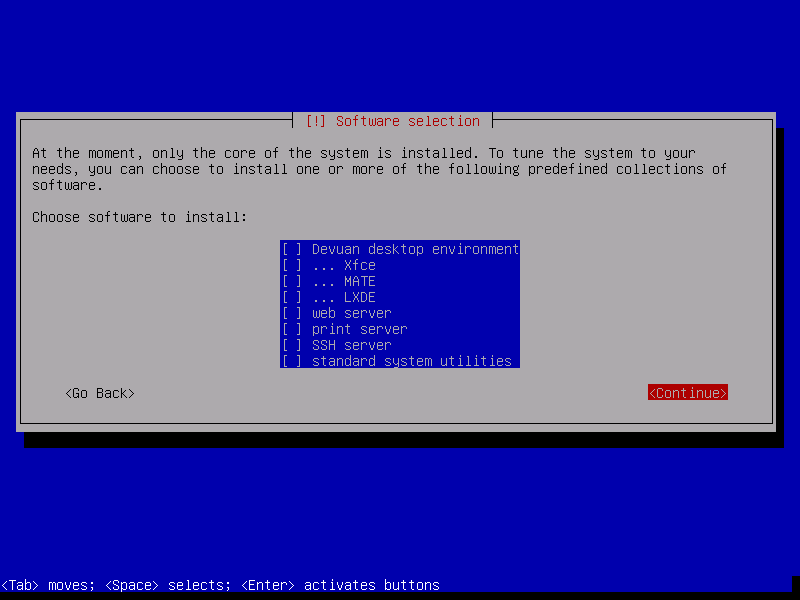800x600 pixels.
Task: Click the Go Back button
Action: point(99,393)
